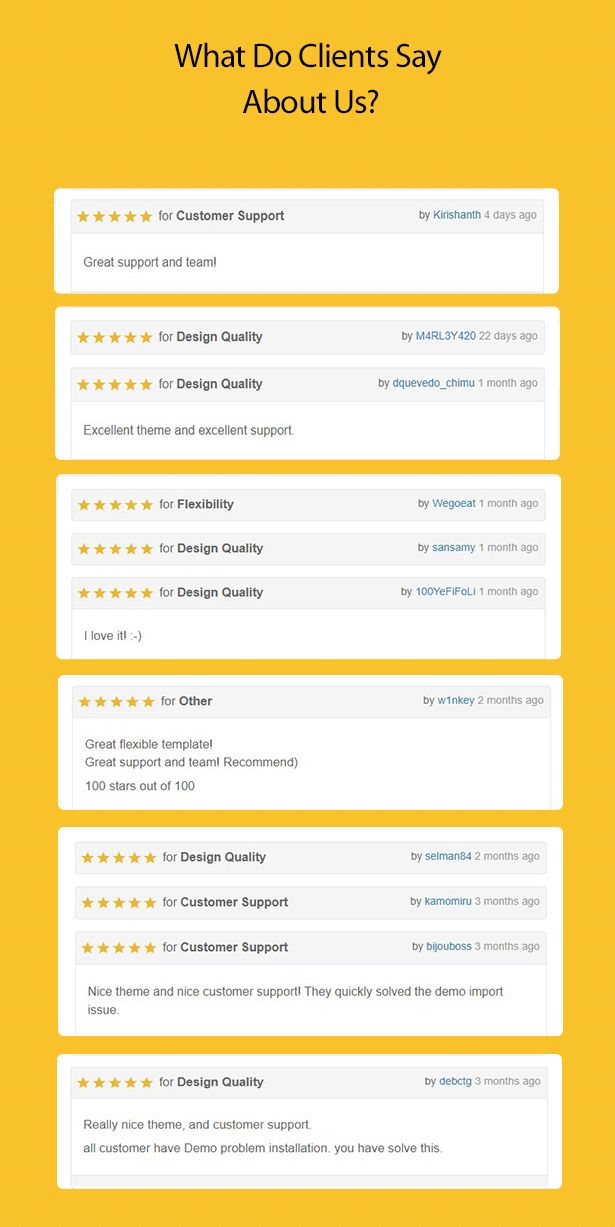Viewport: 615px width, 1227px height.
Task: Click star rating on M4RL3Y420's review
Action: click(x=115, y=337)
